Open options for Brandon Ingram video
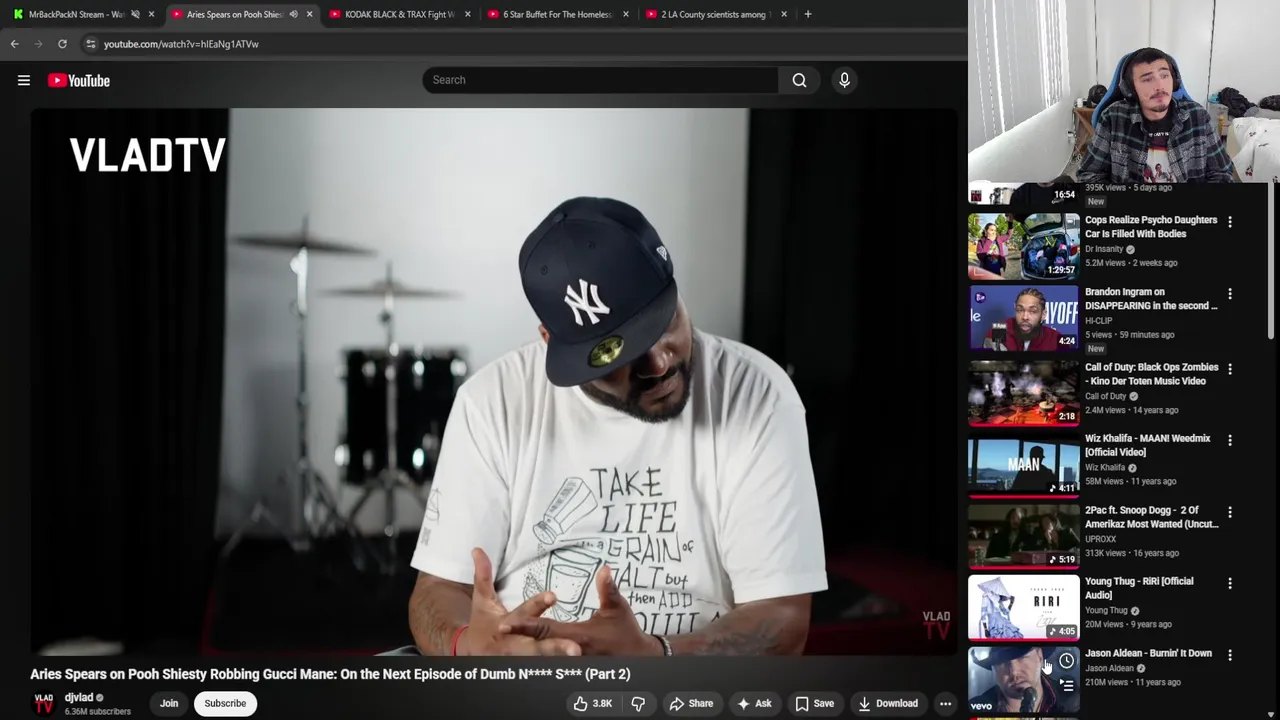 (1230, 294)
